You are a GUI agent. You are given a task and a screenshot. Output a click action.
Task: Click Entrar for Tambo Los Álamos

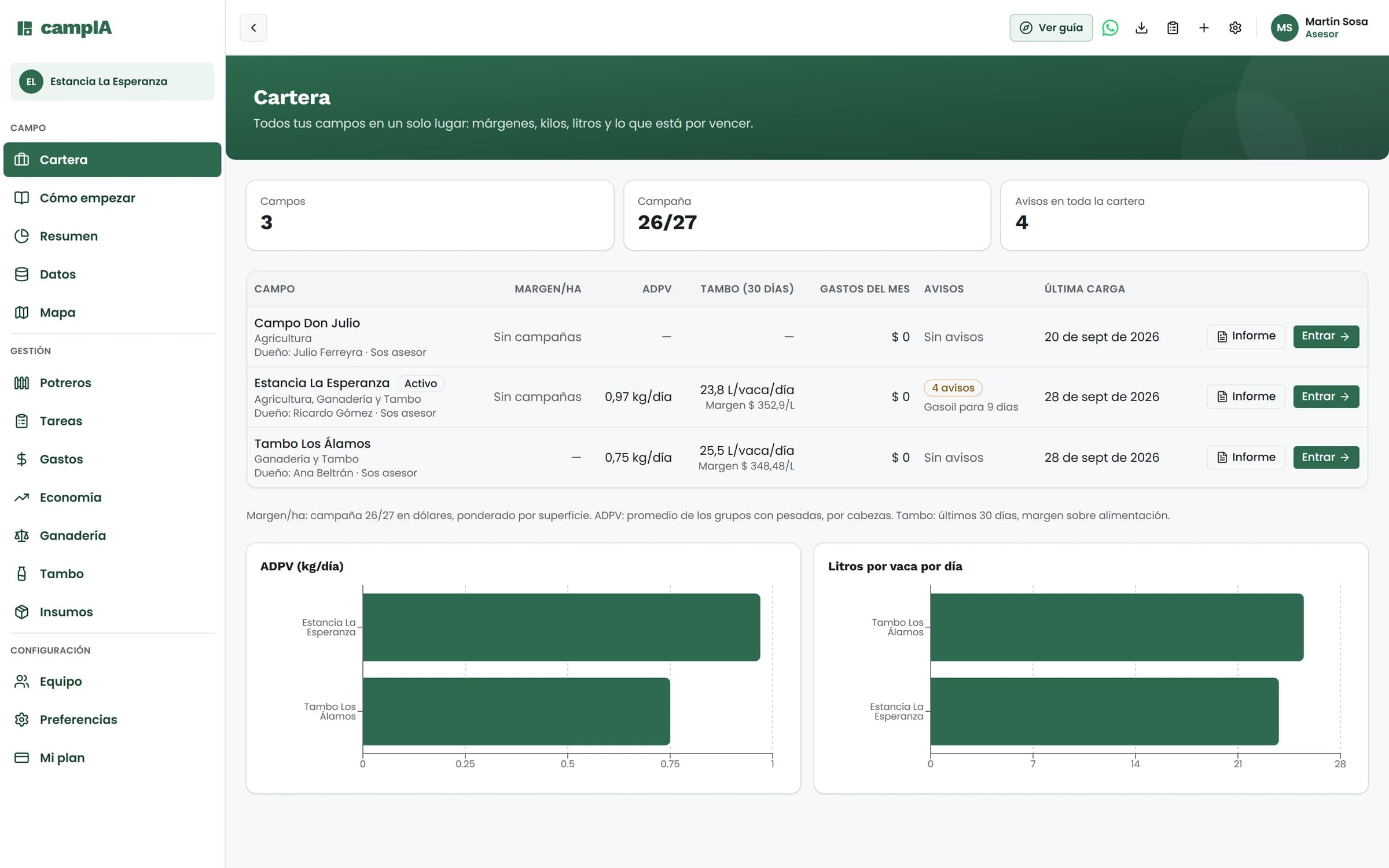1326,457
